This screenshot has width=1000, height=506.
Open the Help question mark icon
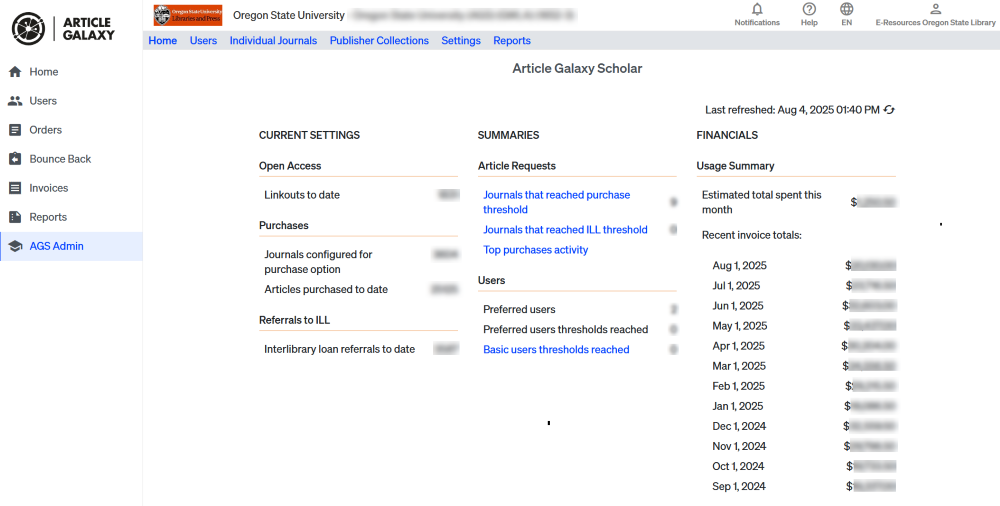pyautogui.click(x=809, y=9)
